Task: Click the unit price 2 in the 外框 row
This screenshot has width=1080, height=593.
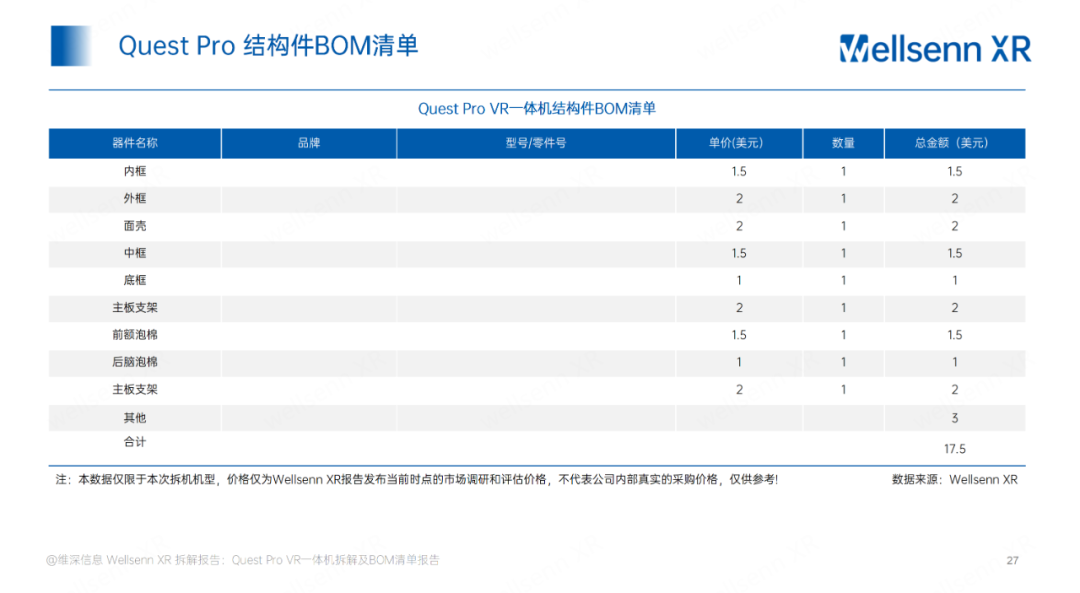Action: [739, 198]
